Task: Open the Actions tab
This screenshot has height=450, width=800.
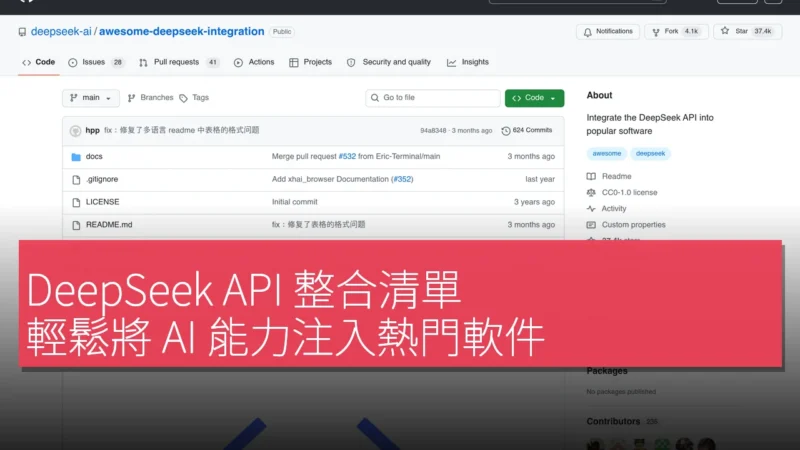Action: (254, 62)
